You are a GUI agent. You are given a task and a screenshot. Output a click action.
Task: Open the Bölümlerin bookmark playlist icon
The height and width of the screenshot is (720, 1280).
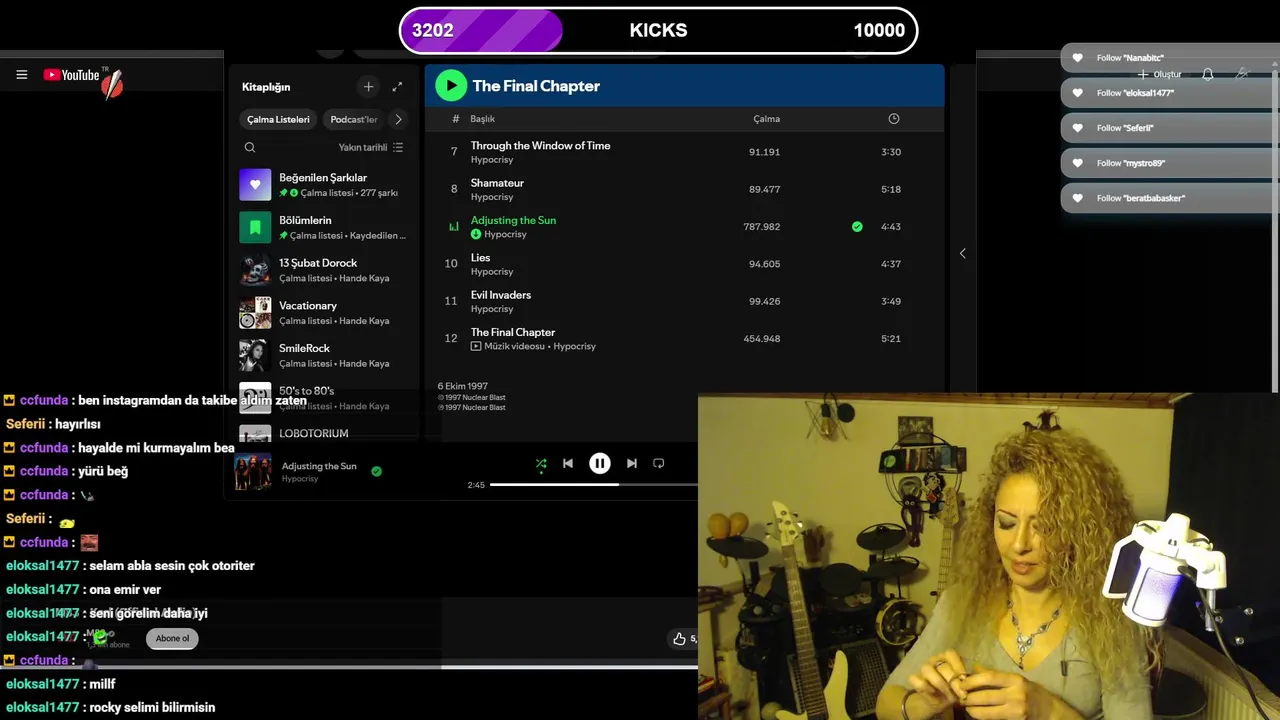tap(255, 227)
